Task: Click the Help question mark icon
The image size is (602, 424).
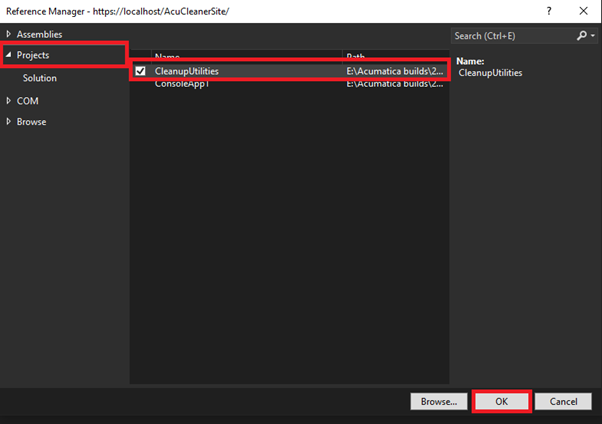Action: click(x=548, y=9)
